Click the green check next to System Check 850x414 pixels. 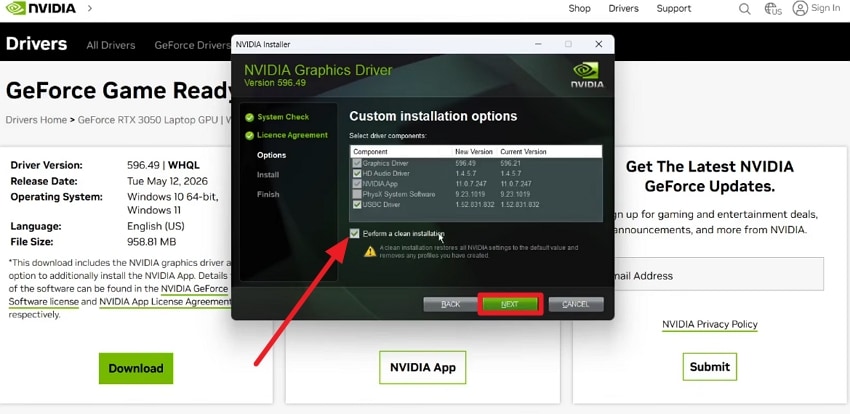coord(249,117)
